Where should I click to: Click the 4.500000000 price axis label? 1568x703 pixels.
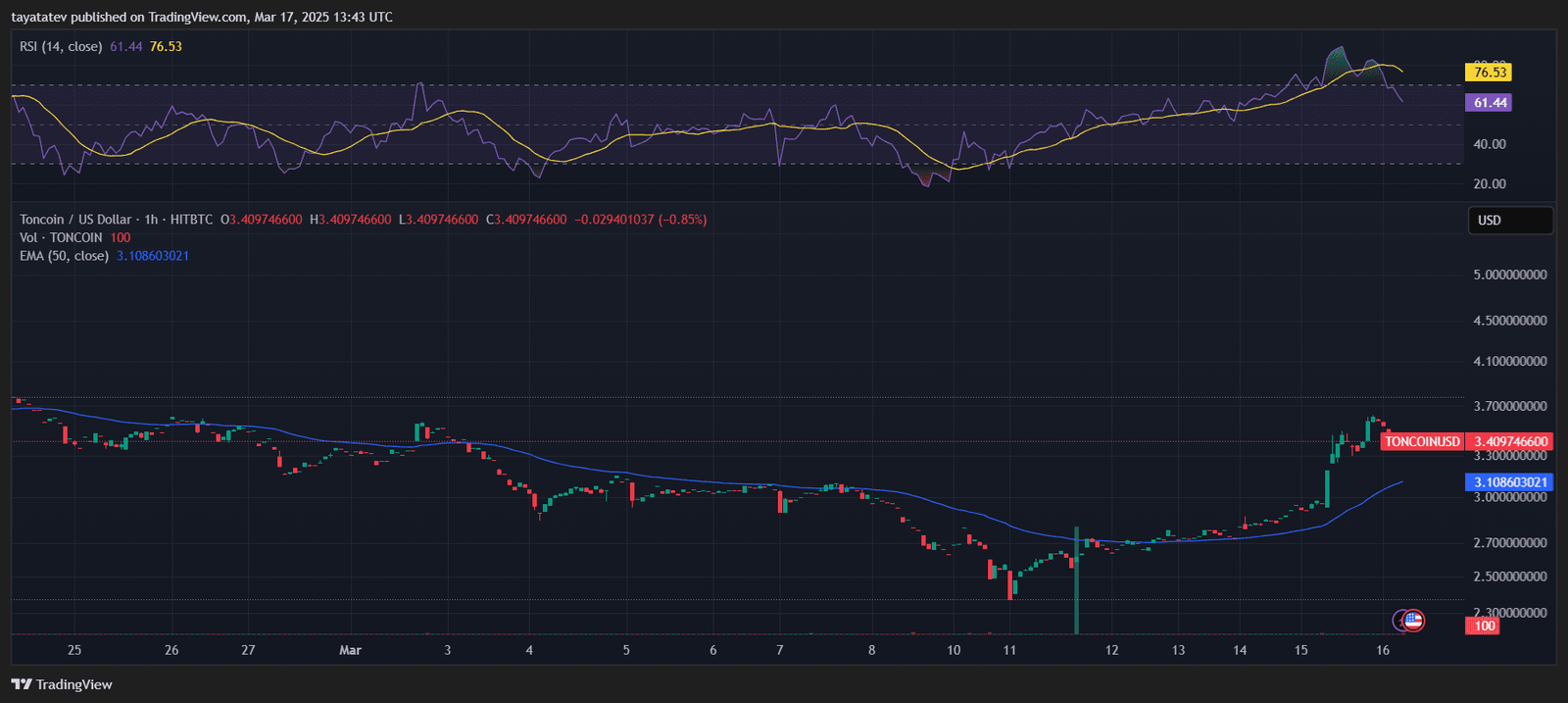coord(1510,321)
